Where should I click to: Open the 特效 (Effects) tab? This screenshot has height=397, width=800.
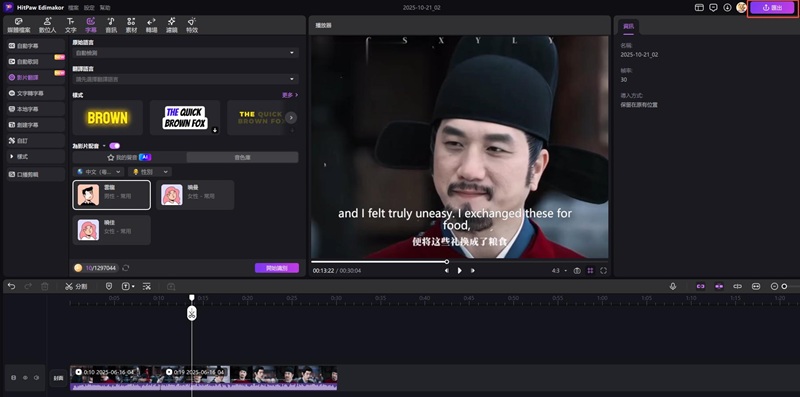click(192, 26)
